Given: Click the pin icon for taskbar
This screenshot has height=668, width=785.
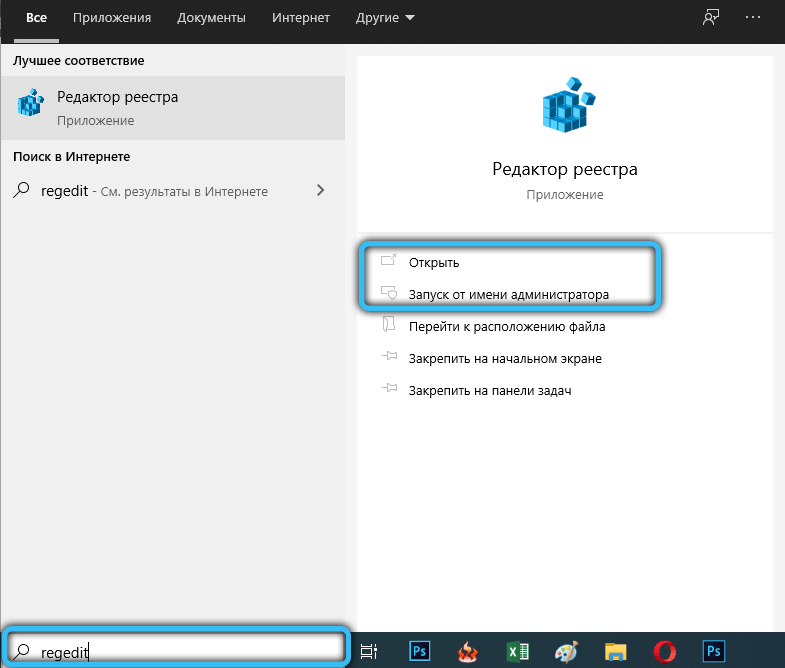Looking at the screenshot, I should [x=389, y=388].
